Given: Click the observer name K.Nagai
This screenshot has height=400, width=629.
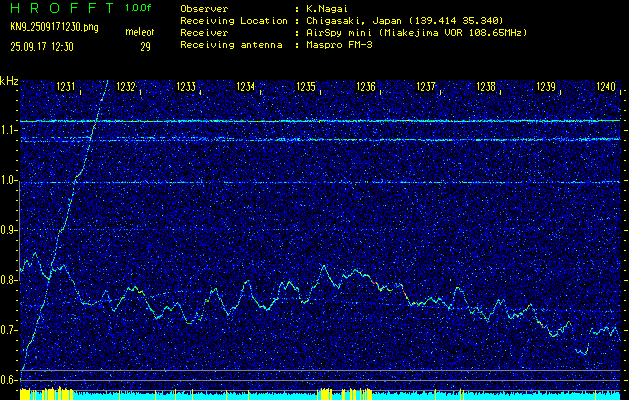Looking at the screenshot, I should pos(326,9).
